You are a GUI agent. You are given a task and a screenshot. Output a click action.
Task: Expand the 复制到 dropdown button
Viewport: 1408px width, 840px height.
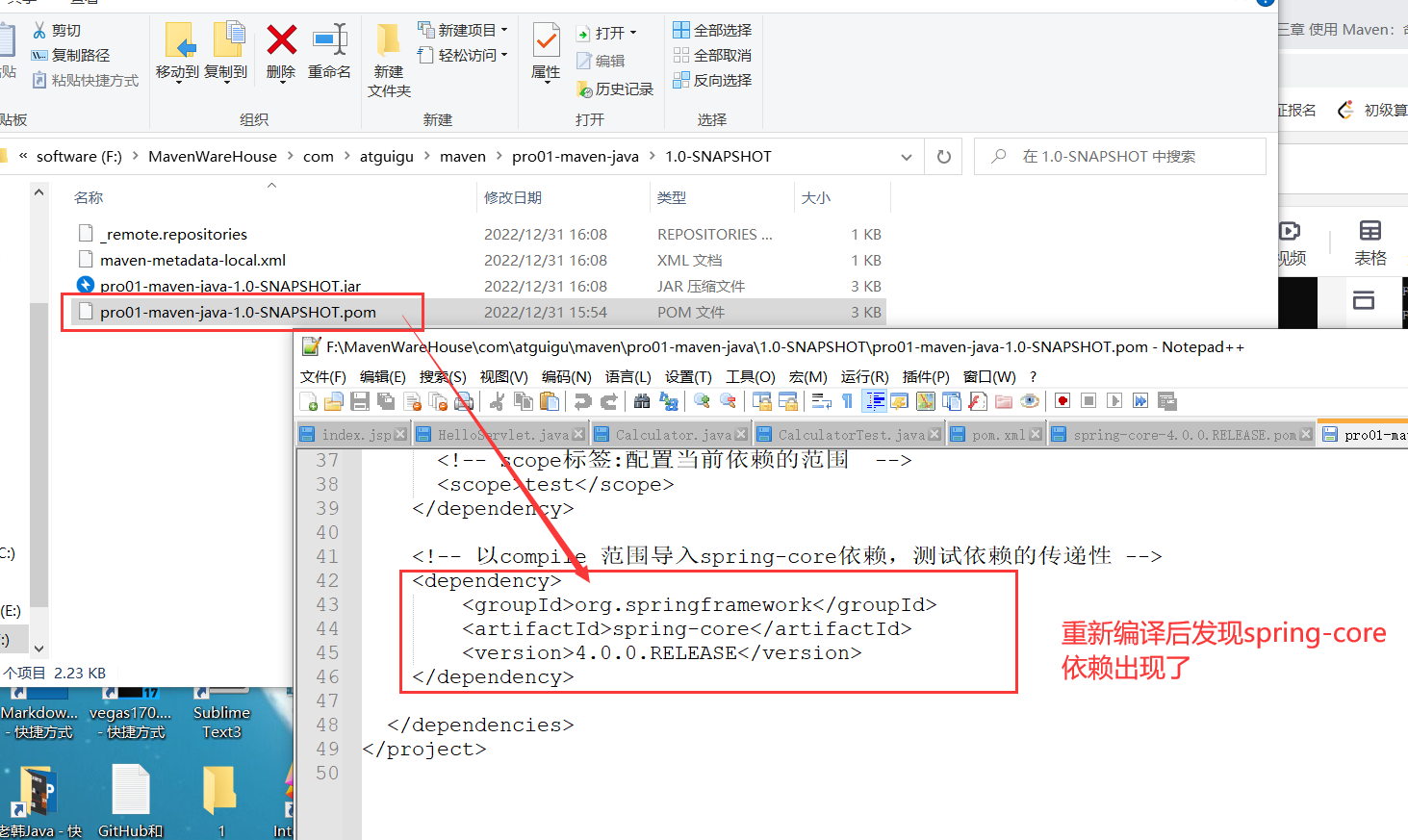226,85
